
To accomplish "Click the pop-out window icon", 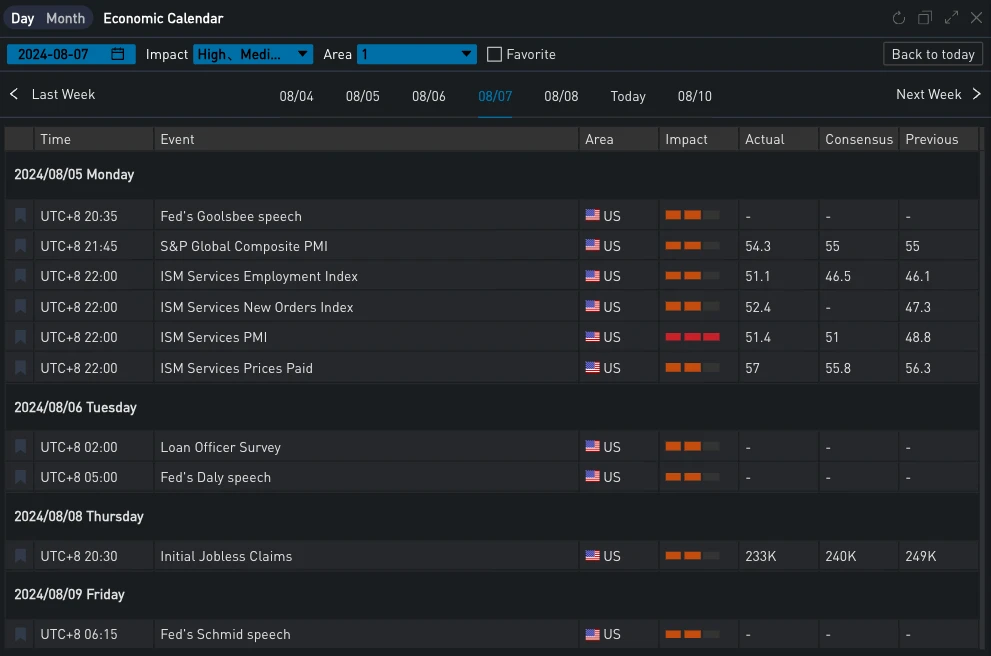I will click(925, 18).
